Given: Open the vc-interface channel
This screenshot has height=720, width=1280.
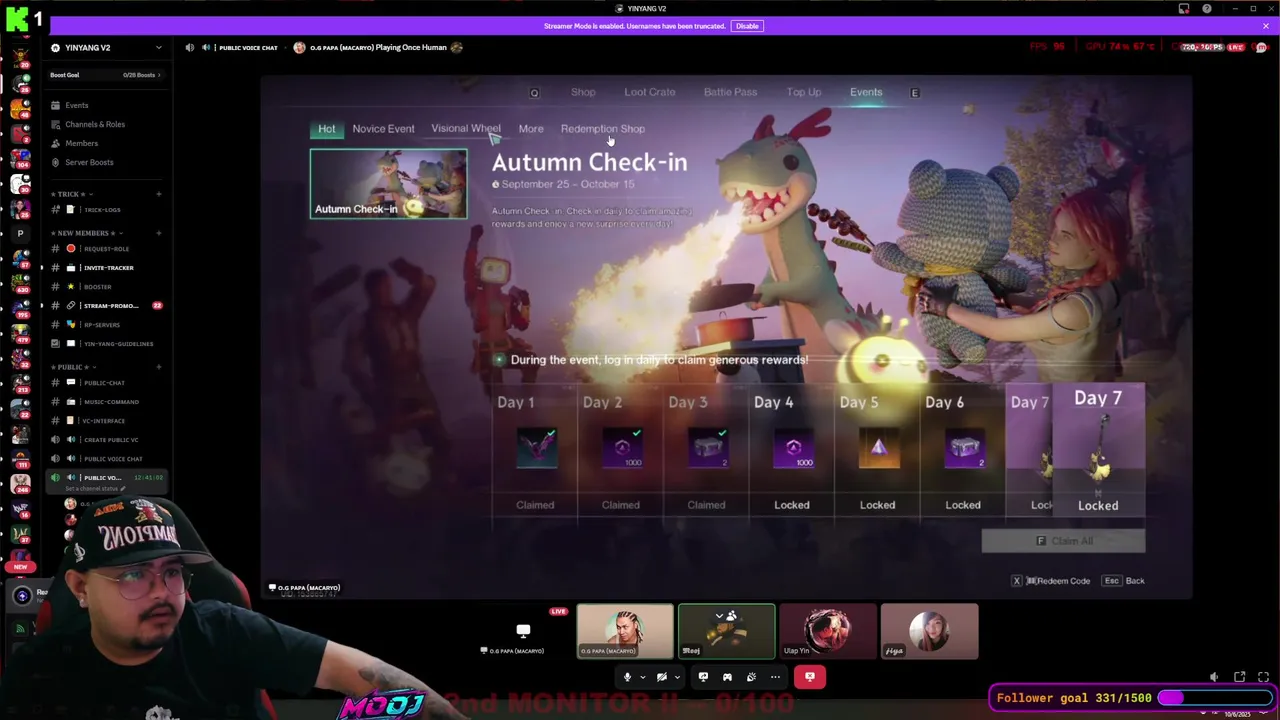Looking at the screenshot, I should click(x=105, y=421).
